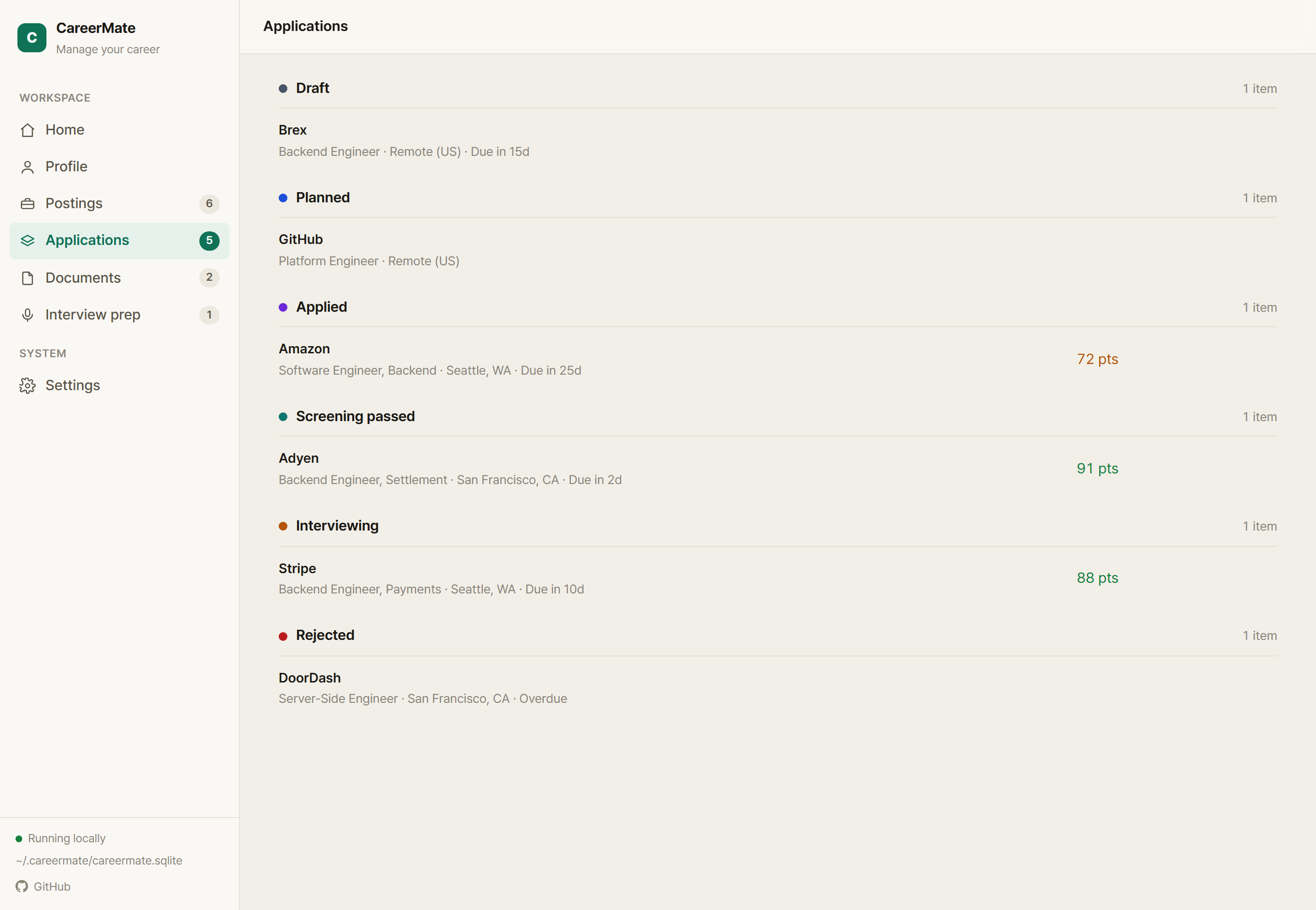Open the GitHub link in the sidebar footer
Screen dimensions: 1316x910
44,886
